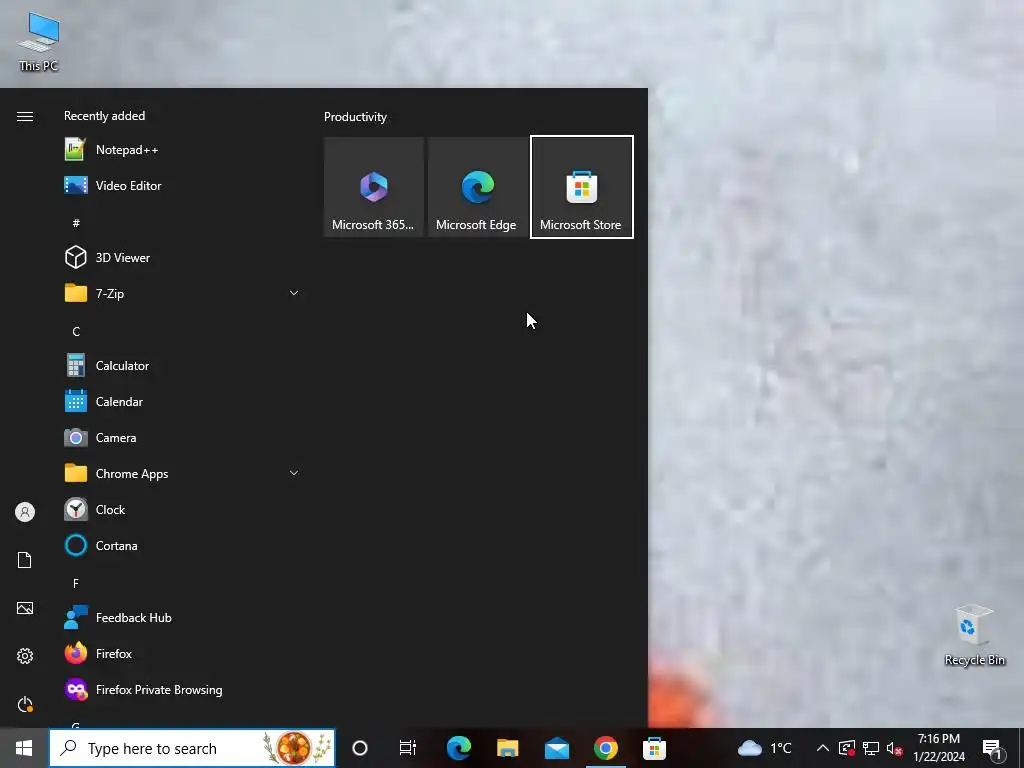
Task: Show hidden system tray icons
Action: [x=823, y=748]
